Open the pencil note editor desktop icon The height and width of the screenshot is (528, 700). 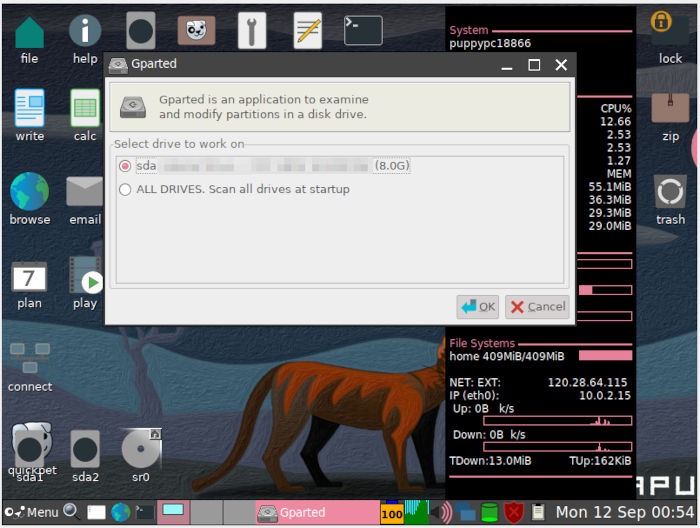[x=308, y=30]
